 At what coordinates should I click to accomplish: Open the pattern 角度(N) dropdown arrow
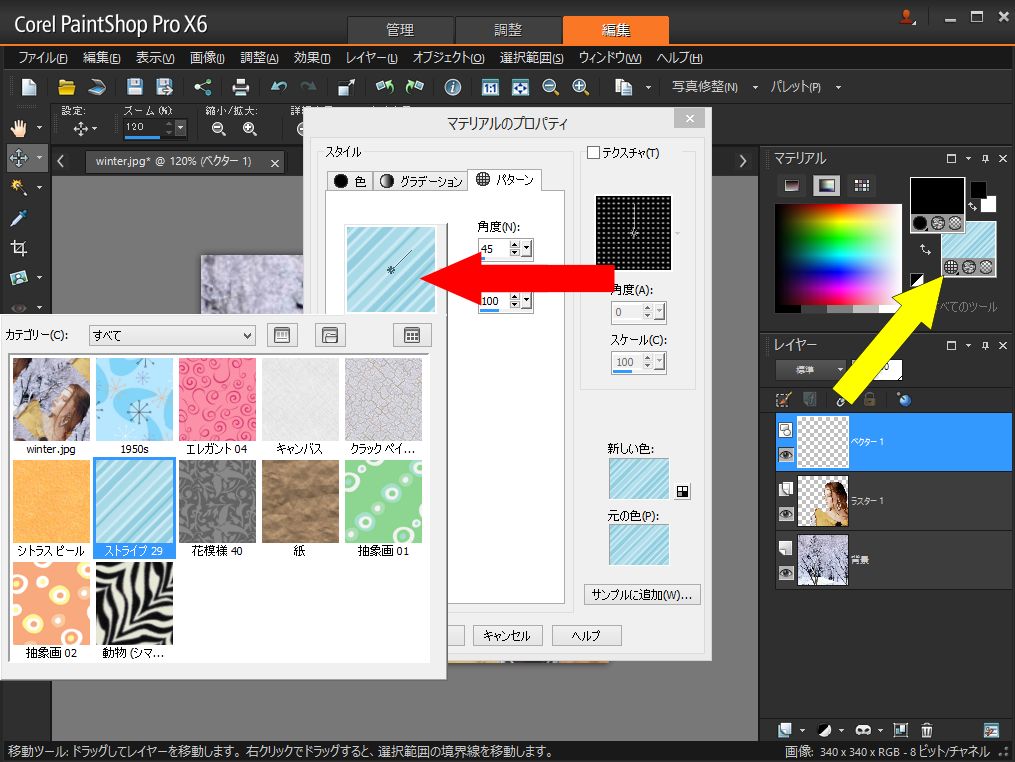pos(527,249)
